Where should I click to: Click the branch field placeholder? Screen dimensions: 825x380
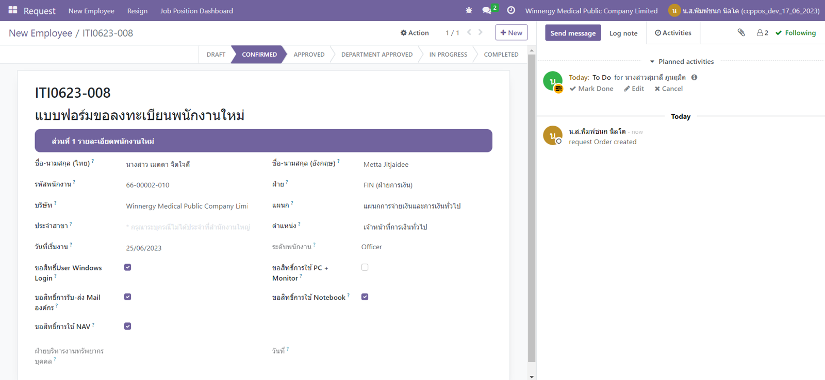[x=188, y=227]
